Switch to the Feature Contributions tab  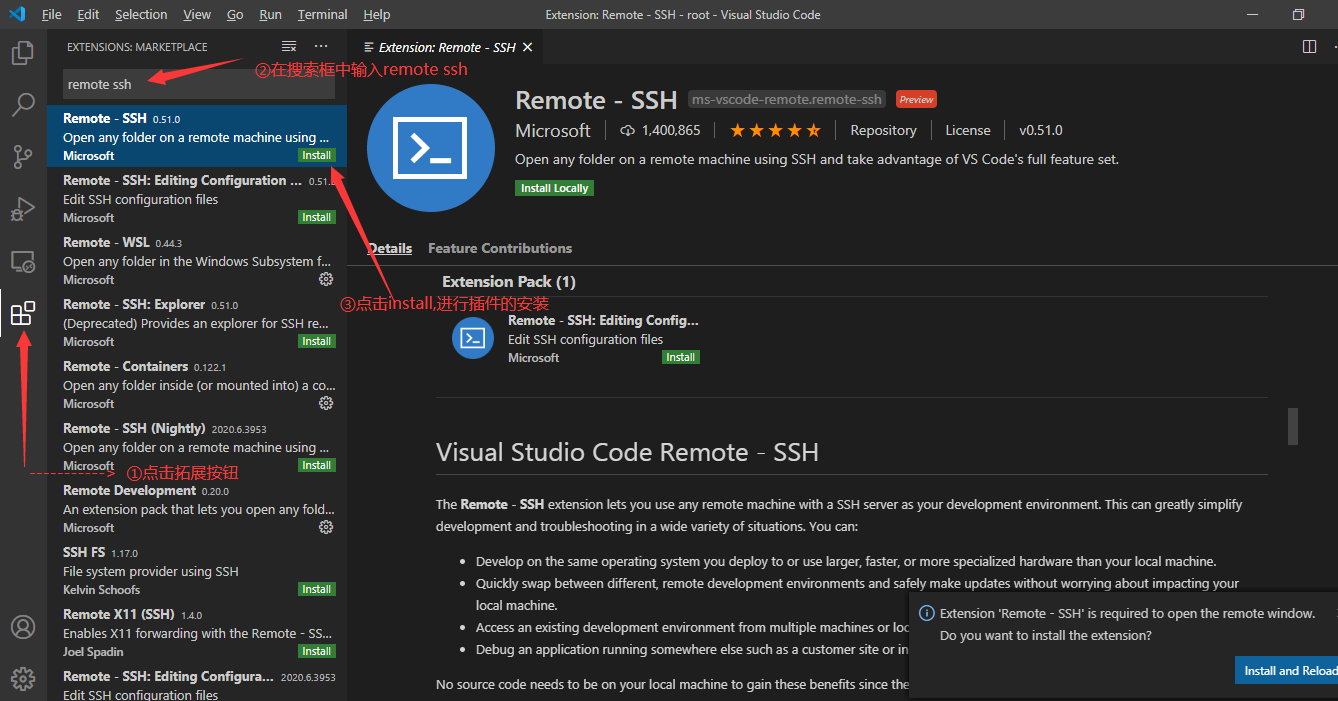pos(499,248)
